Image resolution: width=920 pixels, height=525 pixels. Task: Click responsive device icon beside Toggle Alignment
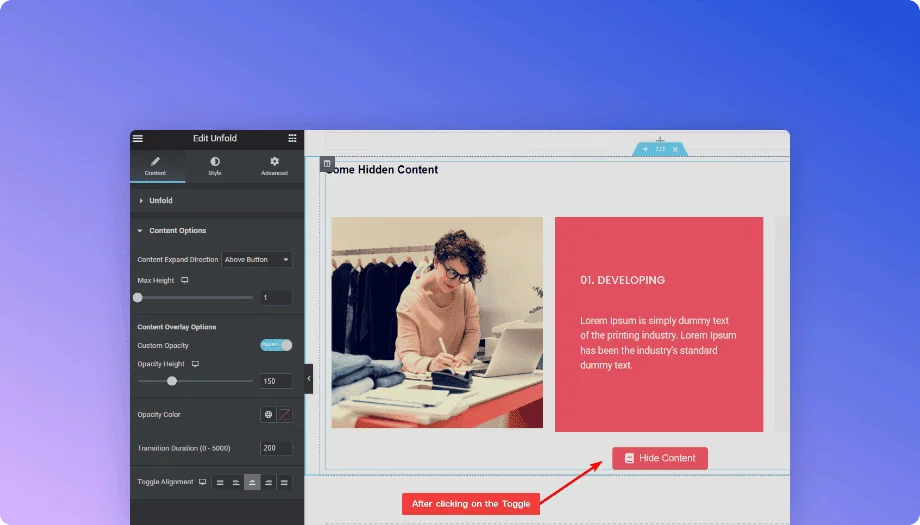202,482
